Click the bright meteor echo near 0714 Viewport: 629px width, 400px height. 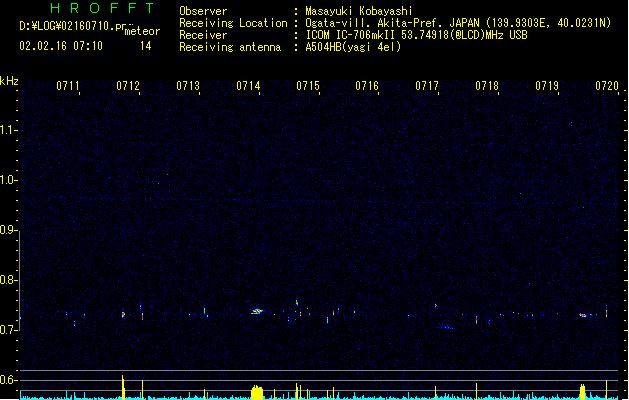click(x=257, y=311)
